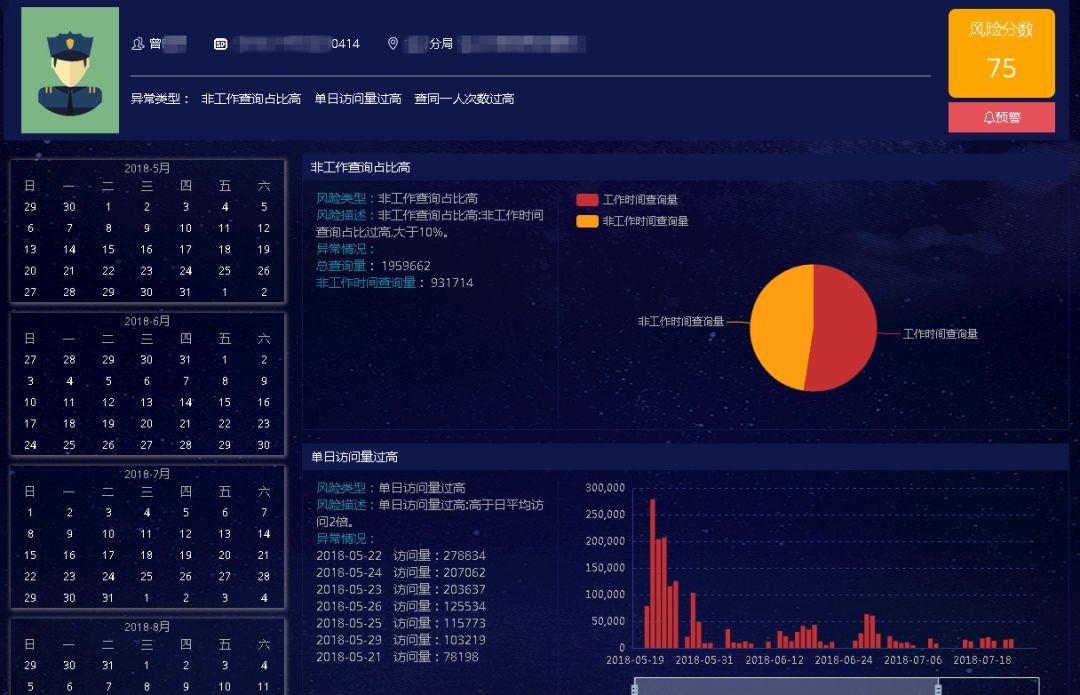Click the 单日访问量过高 panel title bar
Image resolution: width=1080 pixels, height=695 pixels.
685,457
